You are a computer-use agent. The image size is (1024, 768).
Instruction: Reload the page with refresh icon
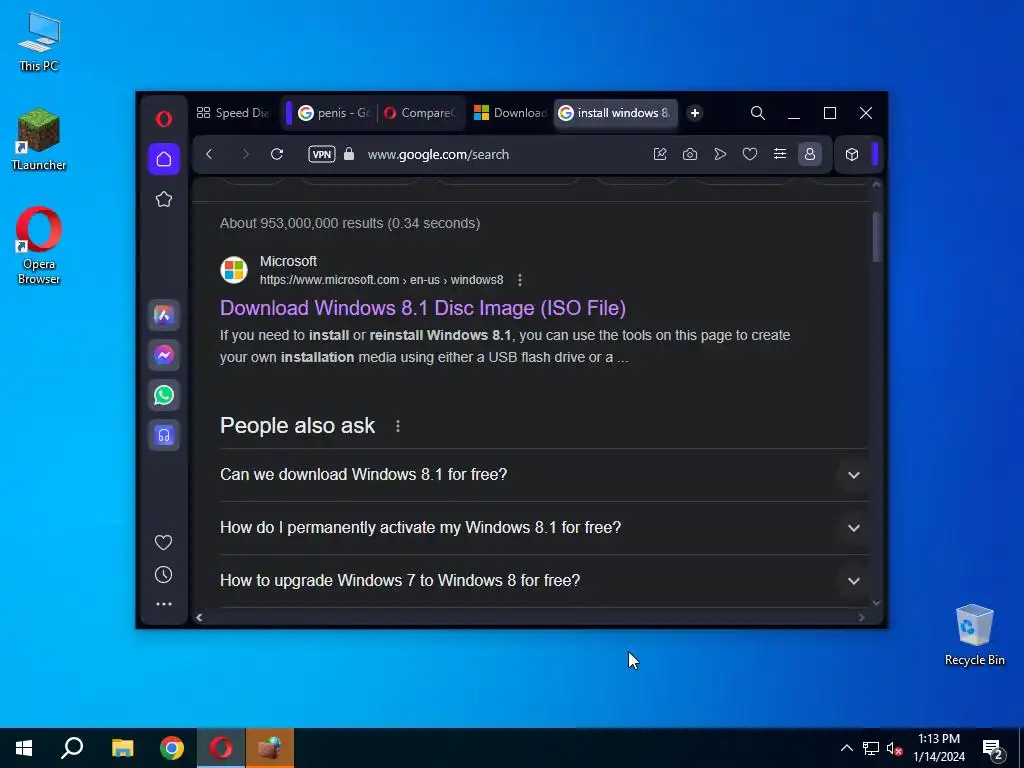coord(277,154)
